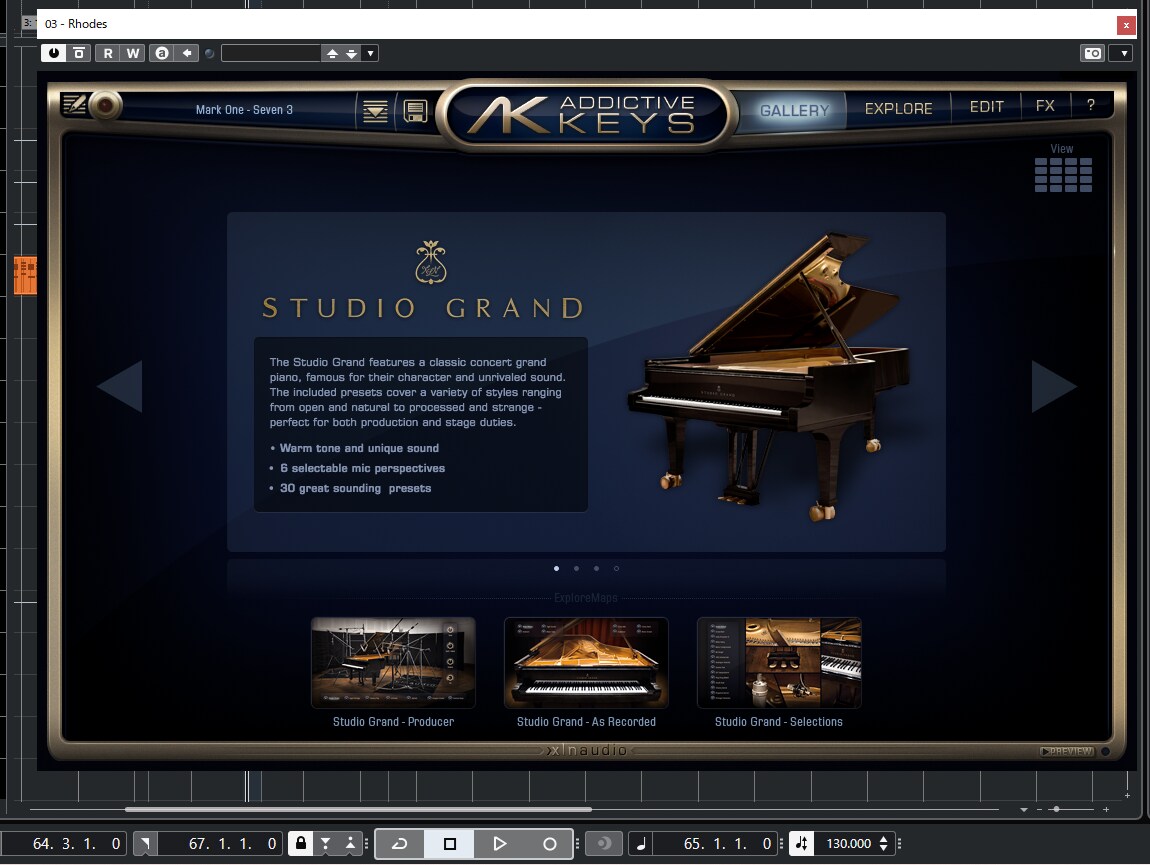Click the Studio Grand - Selections label
The height and width of the screenshot is (865, 1150).
[x=779, y=722]
